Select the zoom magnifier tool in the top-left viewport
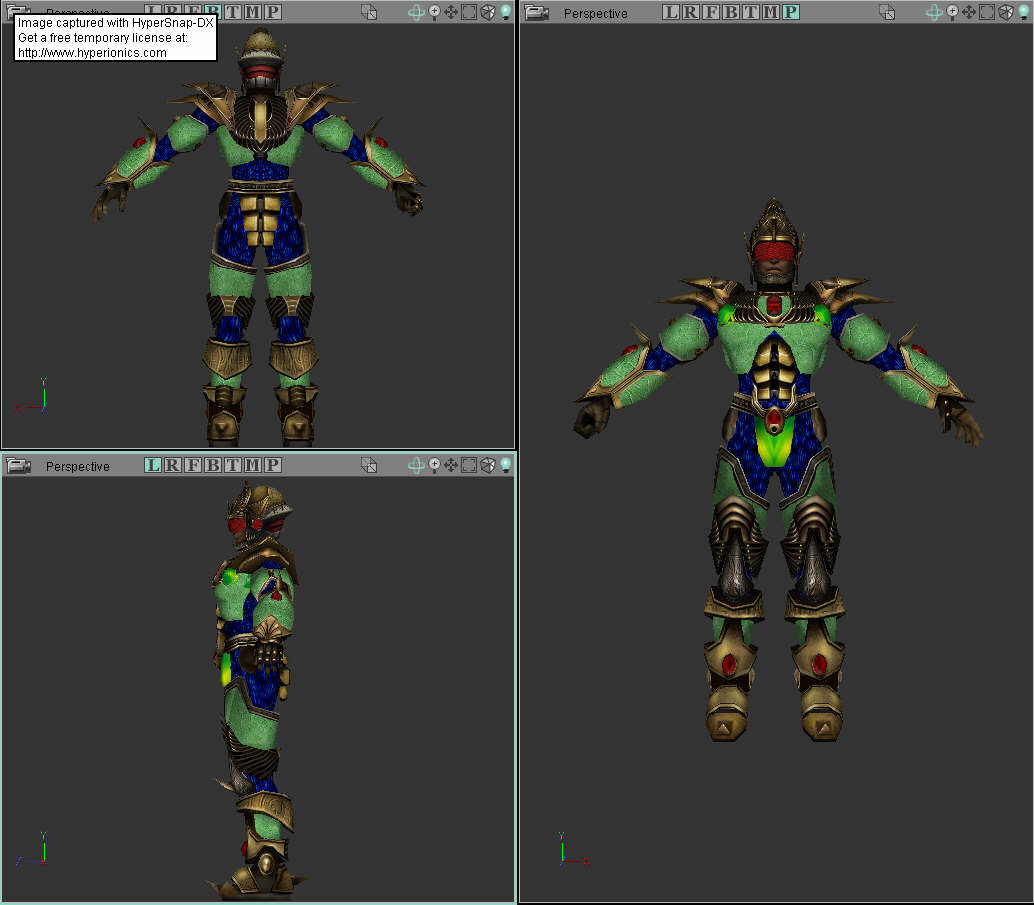Screen dimensions: 1034x905 434,13
